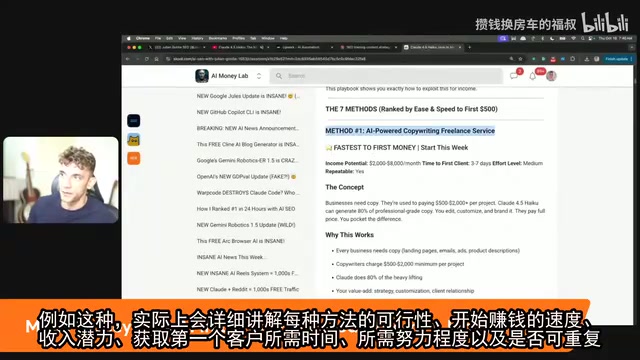This screenshot has width=640, height=360.
Task: Bookmark this page with the star icon
Action: pos(520,59)
